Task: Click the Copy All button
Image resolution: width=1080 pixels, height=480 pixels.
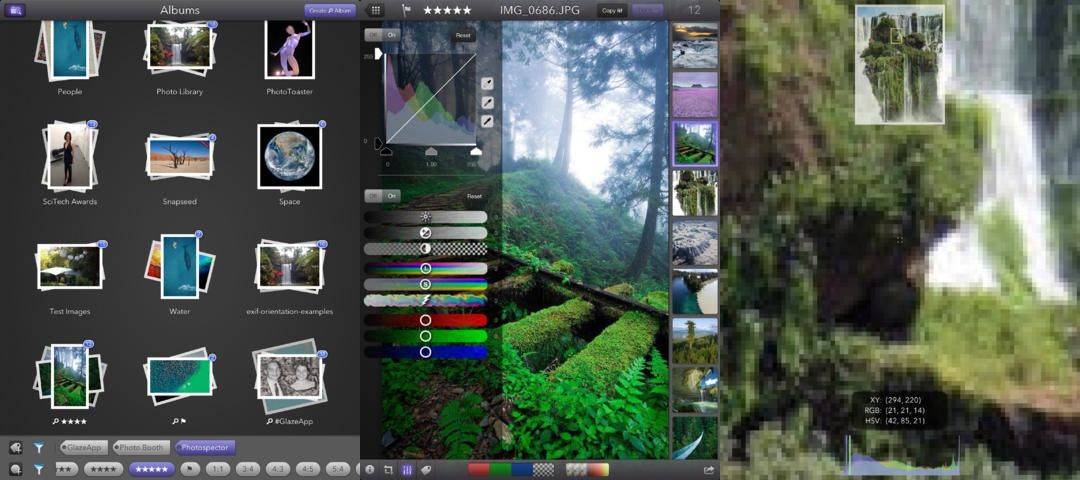Action: [x=611, y=10]
